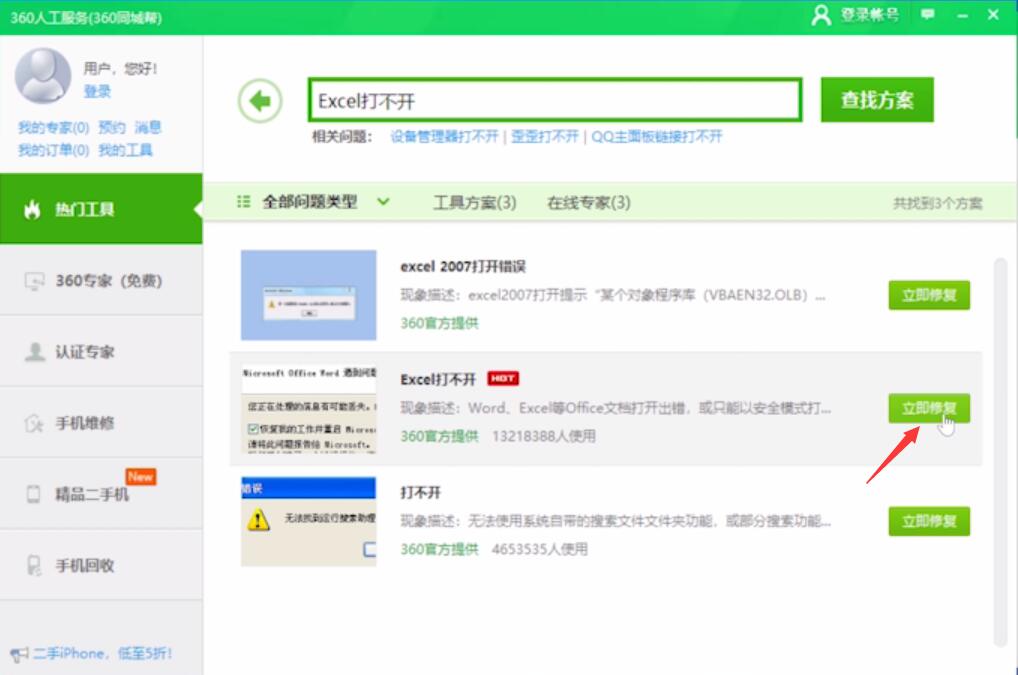The width and height of the screenshot is (1018, 675).
Task: Click the 共找到3个方案 count text
Action: [x=937, y=203]
